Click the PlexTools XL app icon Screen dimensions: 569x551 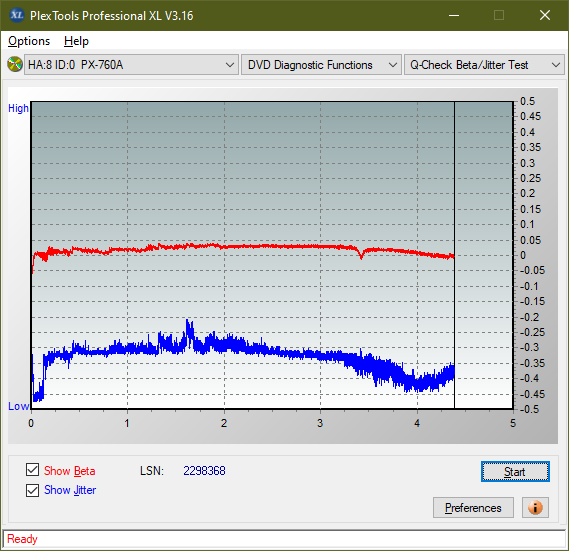point(17,15)
